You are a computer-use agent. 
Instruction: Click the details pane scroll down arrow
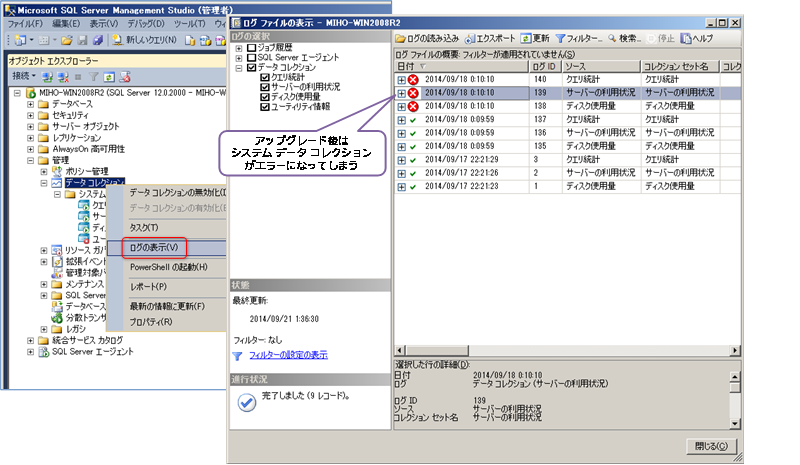(x=735, y=423)
